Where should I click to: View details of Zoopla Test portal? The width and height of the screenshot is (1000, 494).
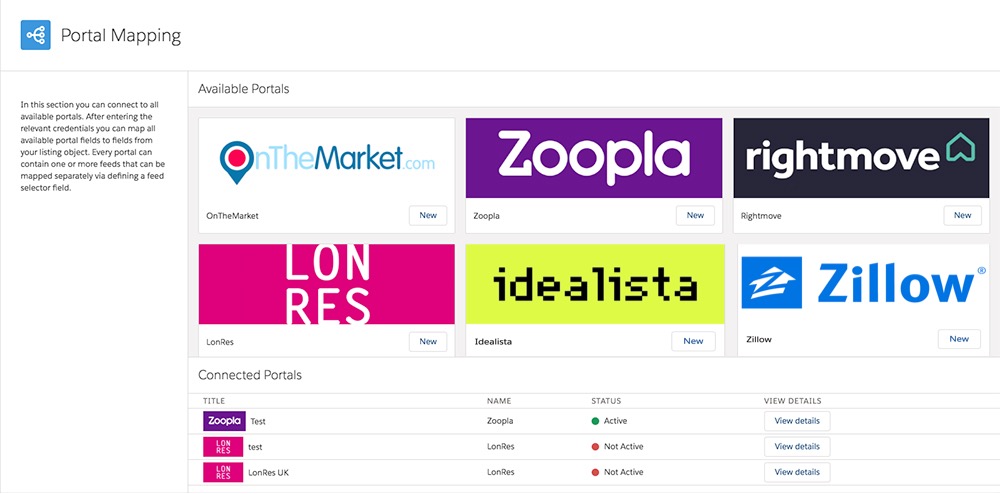click(797, 421)
